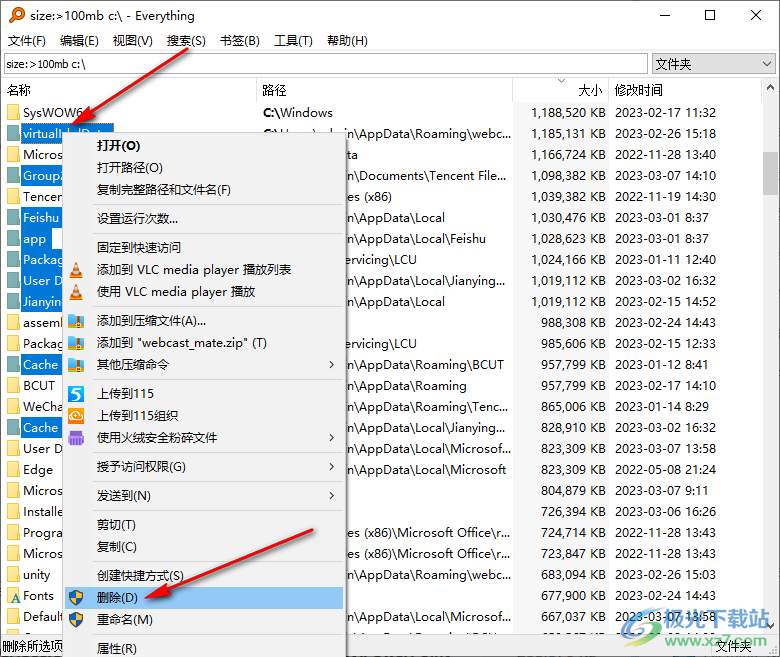Viewport: 780px width, 657px height.
Task: Click the scrollbar up arrow
Action: [771, 88]
